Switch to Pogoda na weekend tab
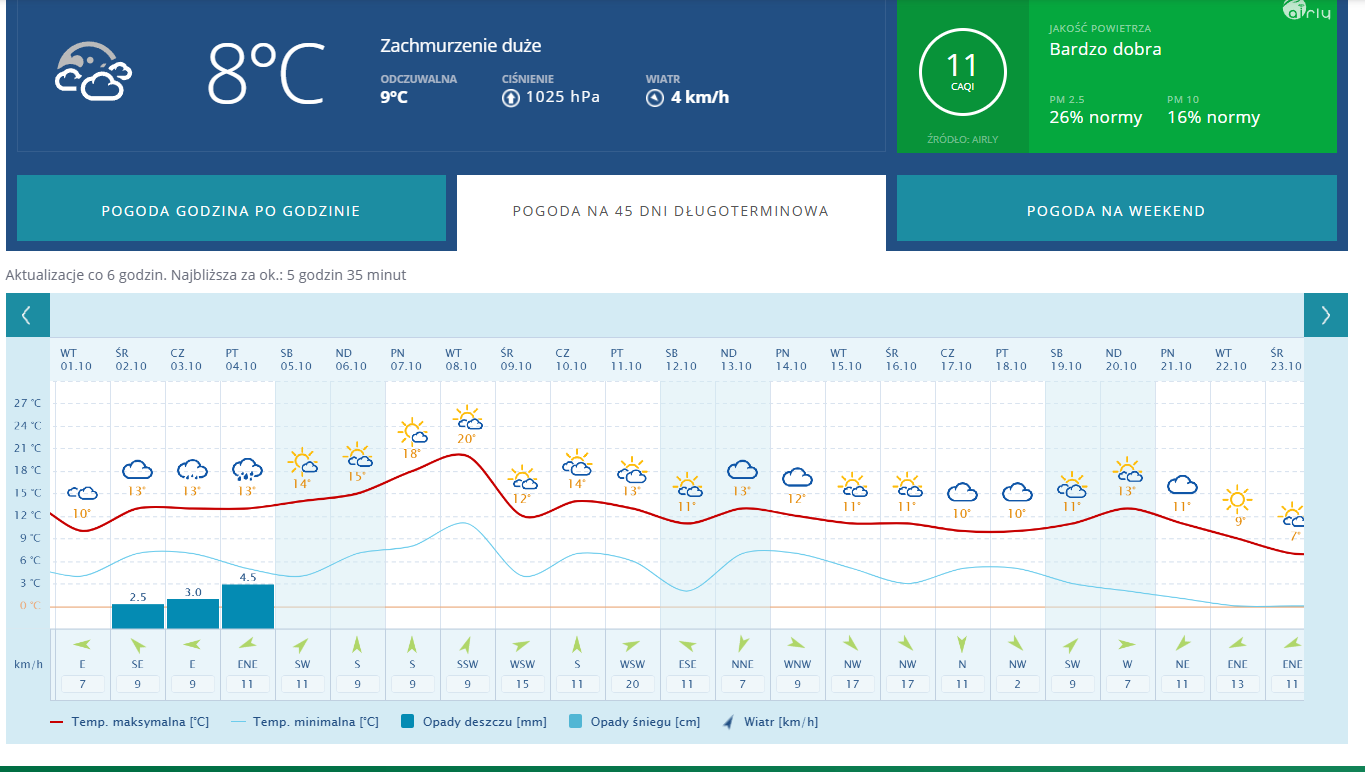This screenshot has height=772, width=1365. [x=1116, y=211]
